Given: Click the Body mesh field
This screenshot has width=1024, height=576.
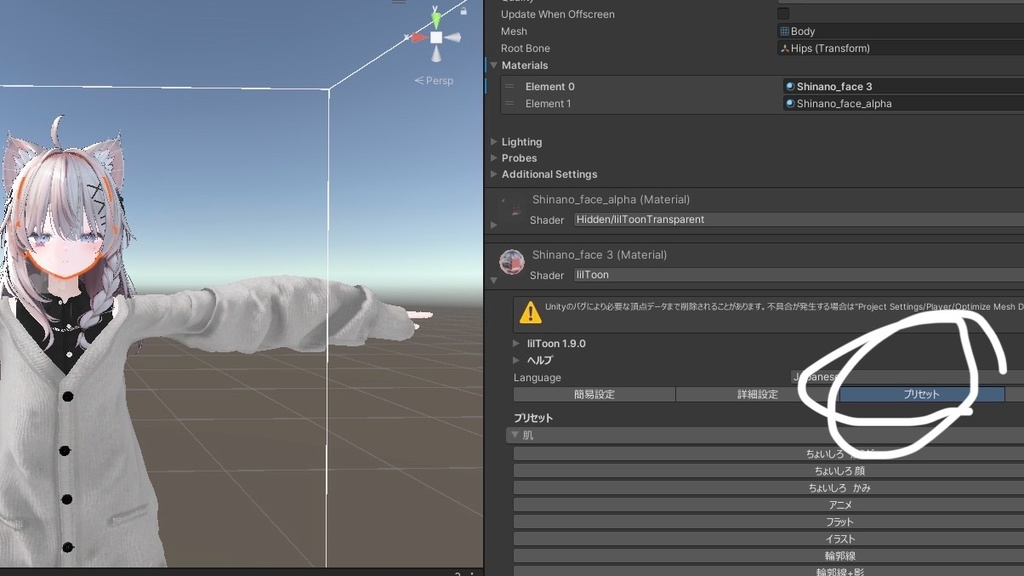Looking at the screenshot, I should pos(901,31).
